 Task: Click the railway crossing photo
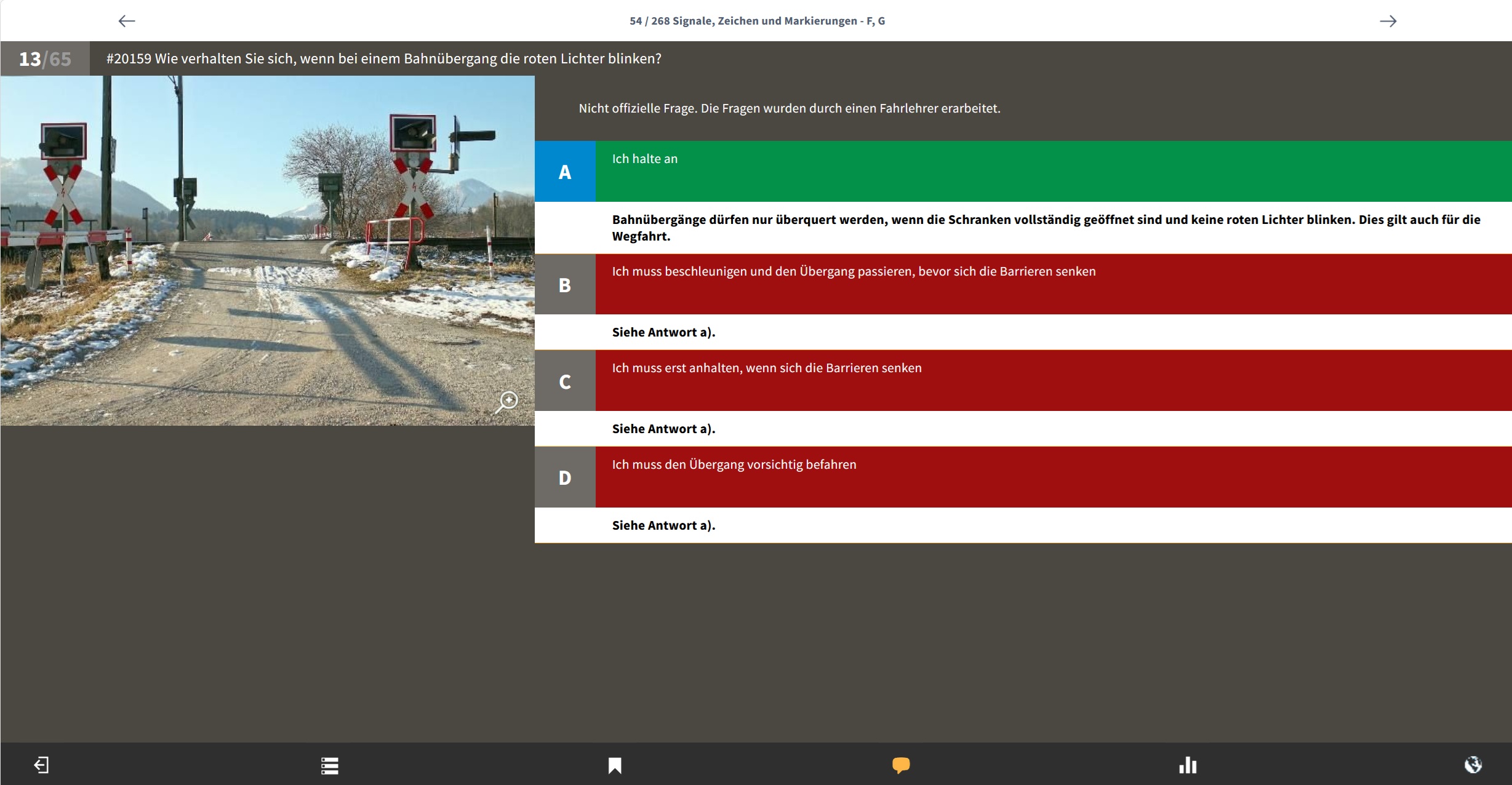pos(268,250)
